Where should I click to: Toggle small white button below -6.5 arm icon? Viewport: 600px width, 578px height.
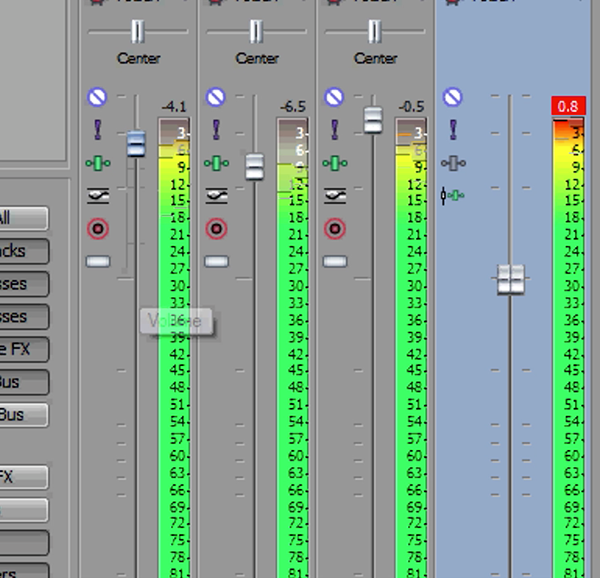point(217,262)
